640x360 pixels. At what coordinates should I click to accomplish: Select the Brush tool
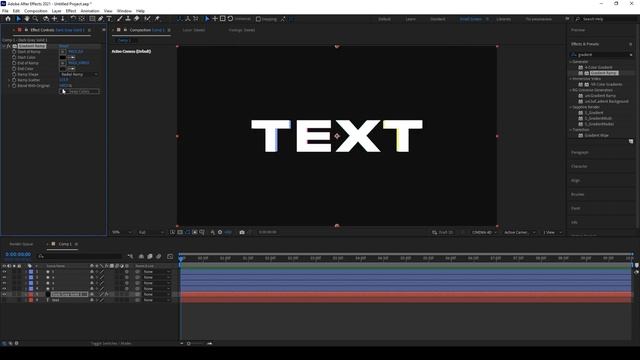120,19
